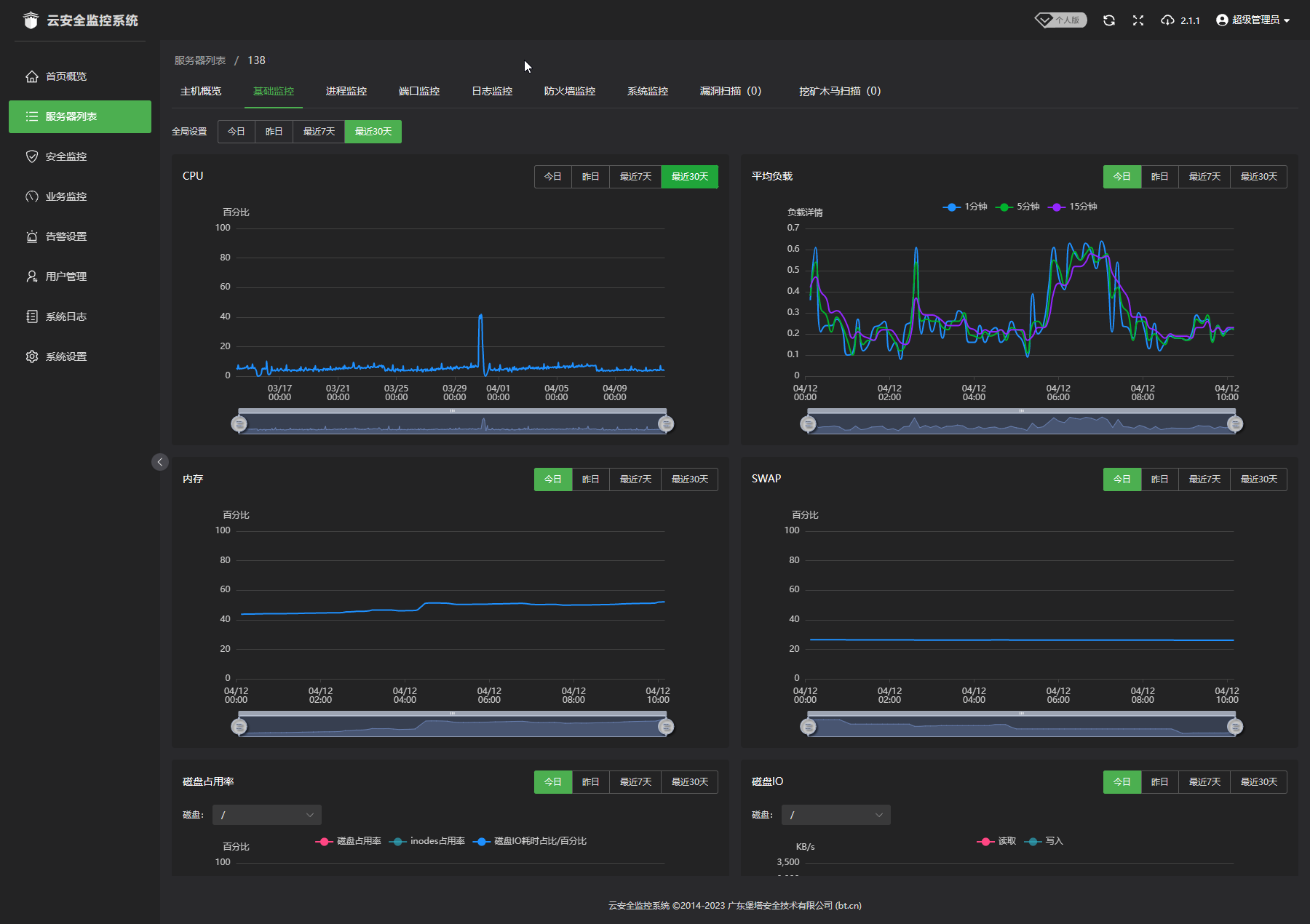Toggle fullscreen with the expand icon
Screen dimensions: 1310x924
point(1138,20)
